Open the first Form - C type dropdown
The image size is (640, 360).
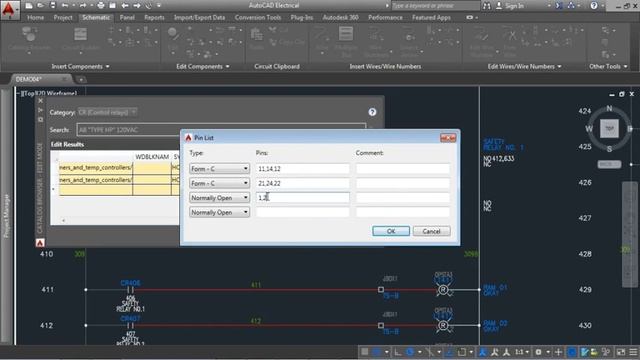pos(219,169)
